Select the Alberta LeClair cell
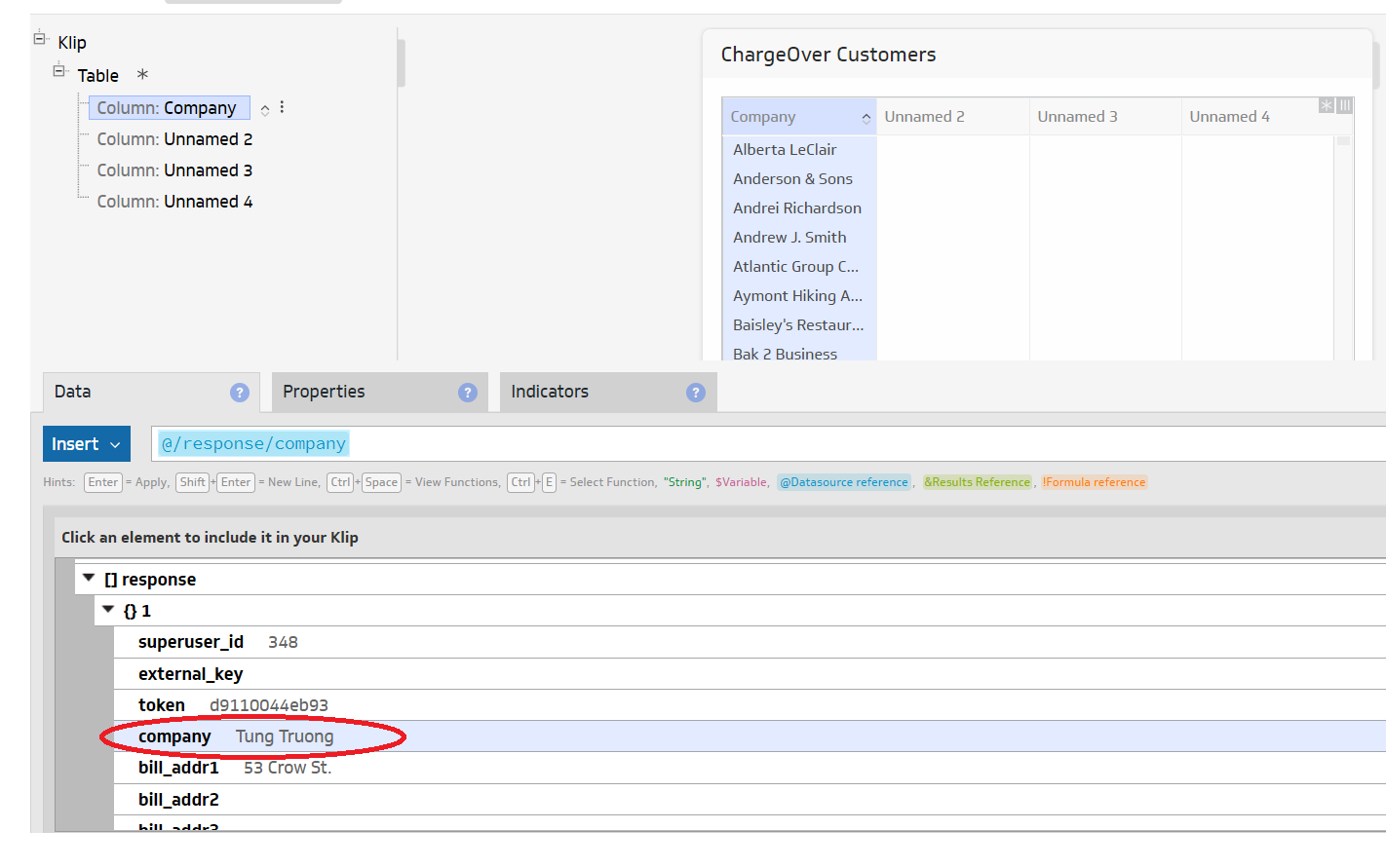 [x=799, y=150]
